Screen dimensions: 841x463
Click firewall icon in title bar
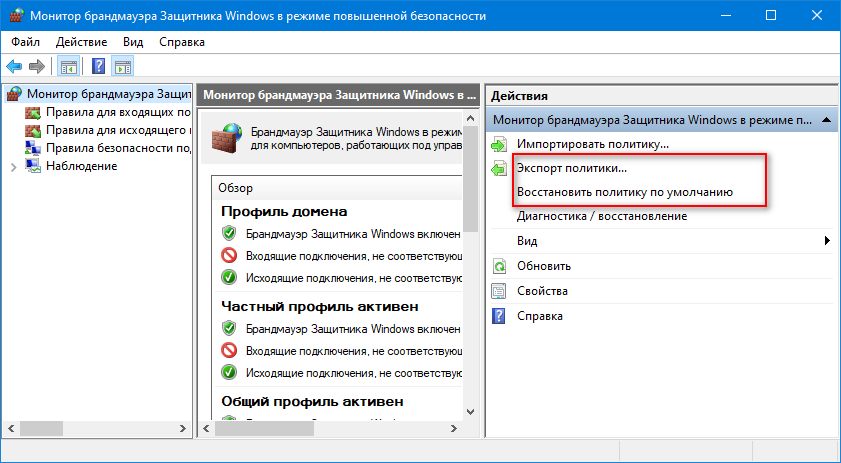click(17, 16)
